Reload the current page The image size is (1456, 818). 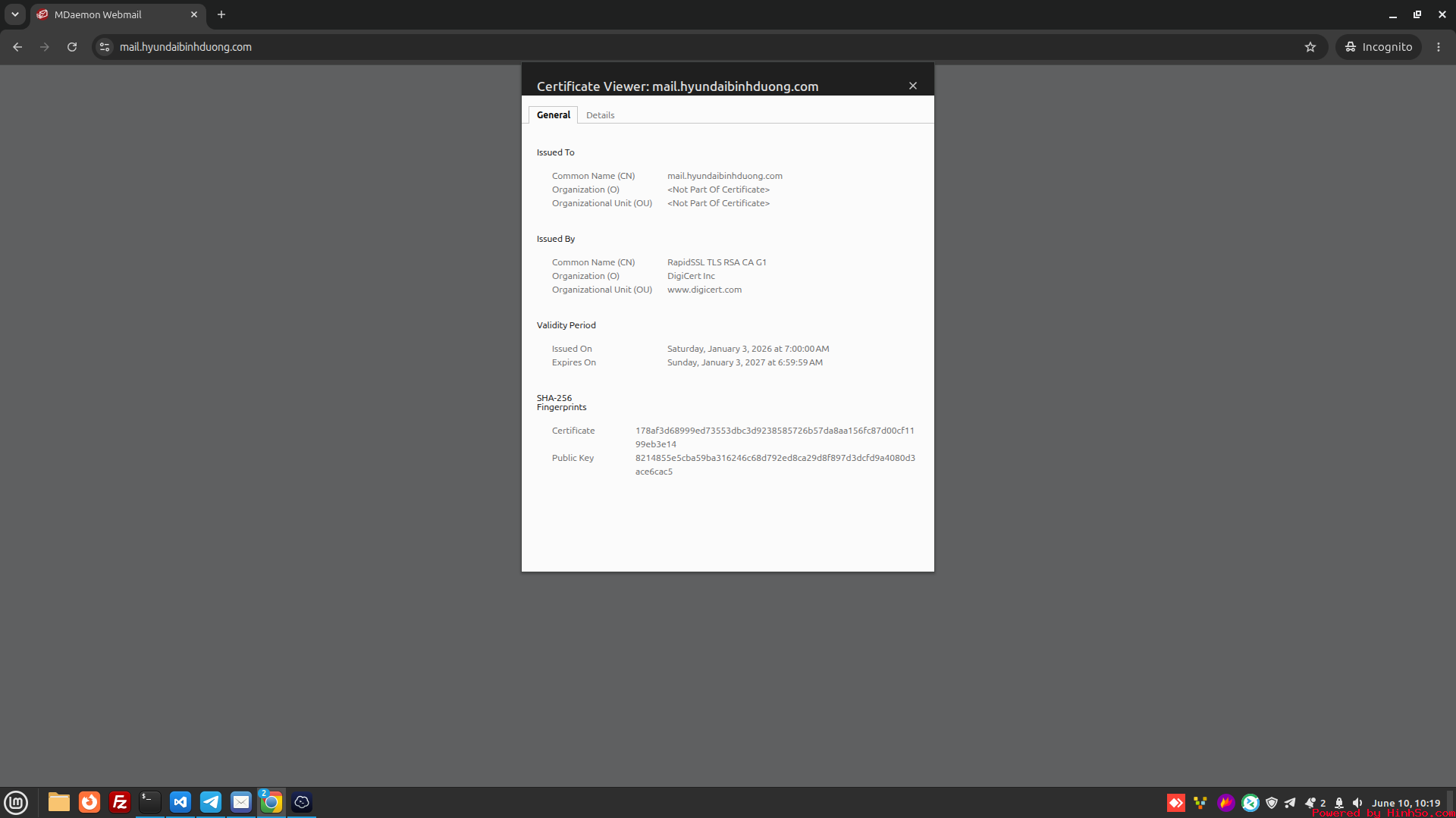point(72,47)
